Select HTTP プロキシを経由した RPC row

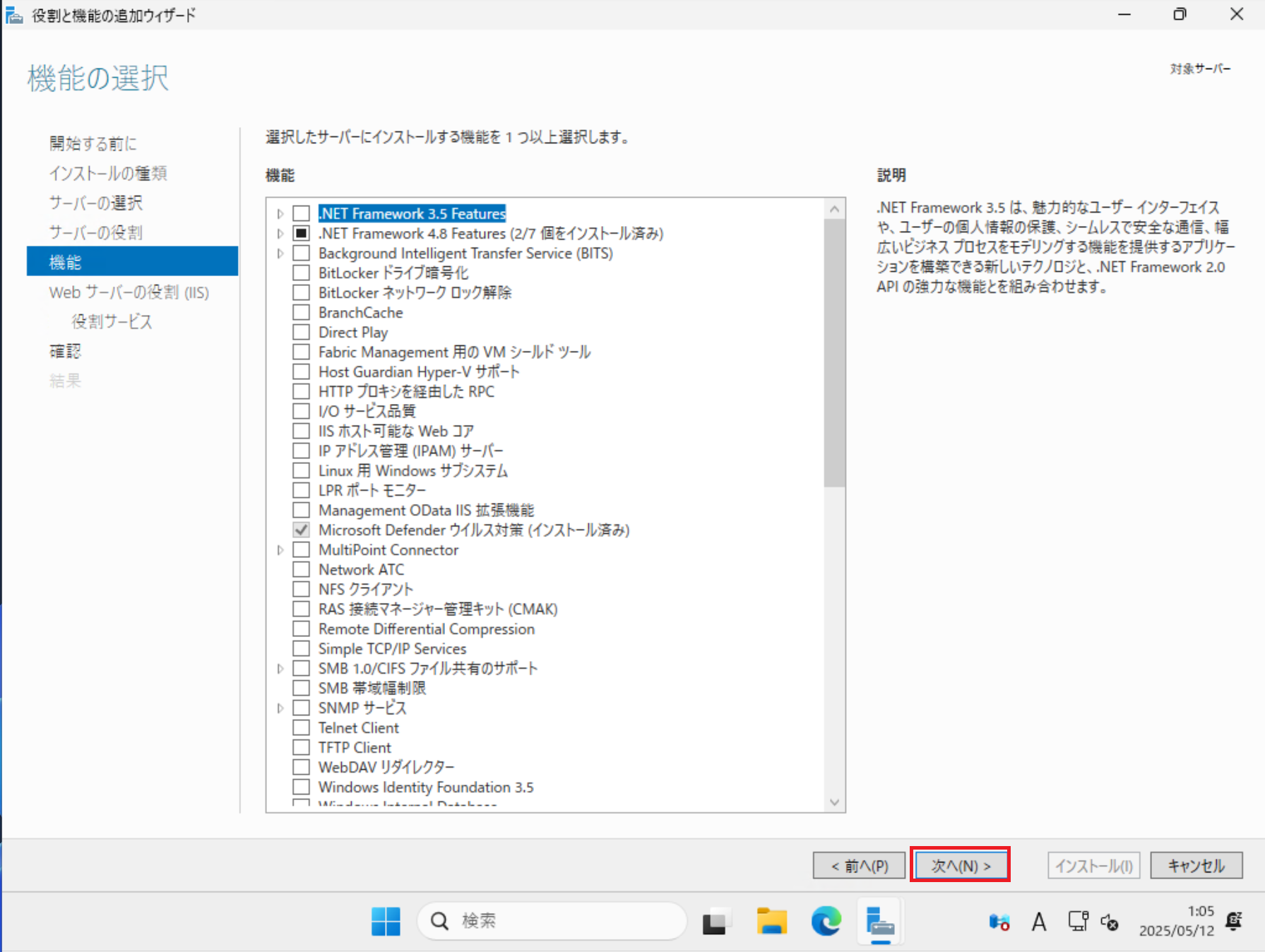tap(406, 391)
